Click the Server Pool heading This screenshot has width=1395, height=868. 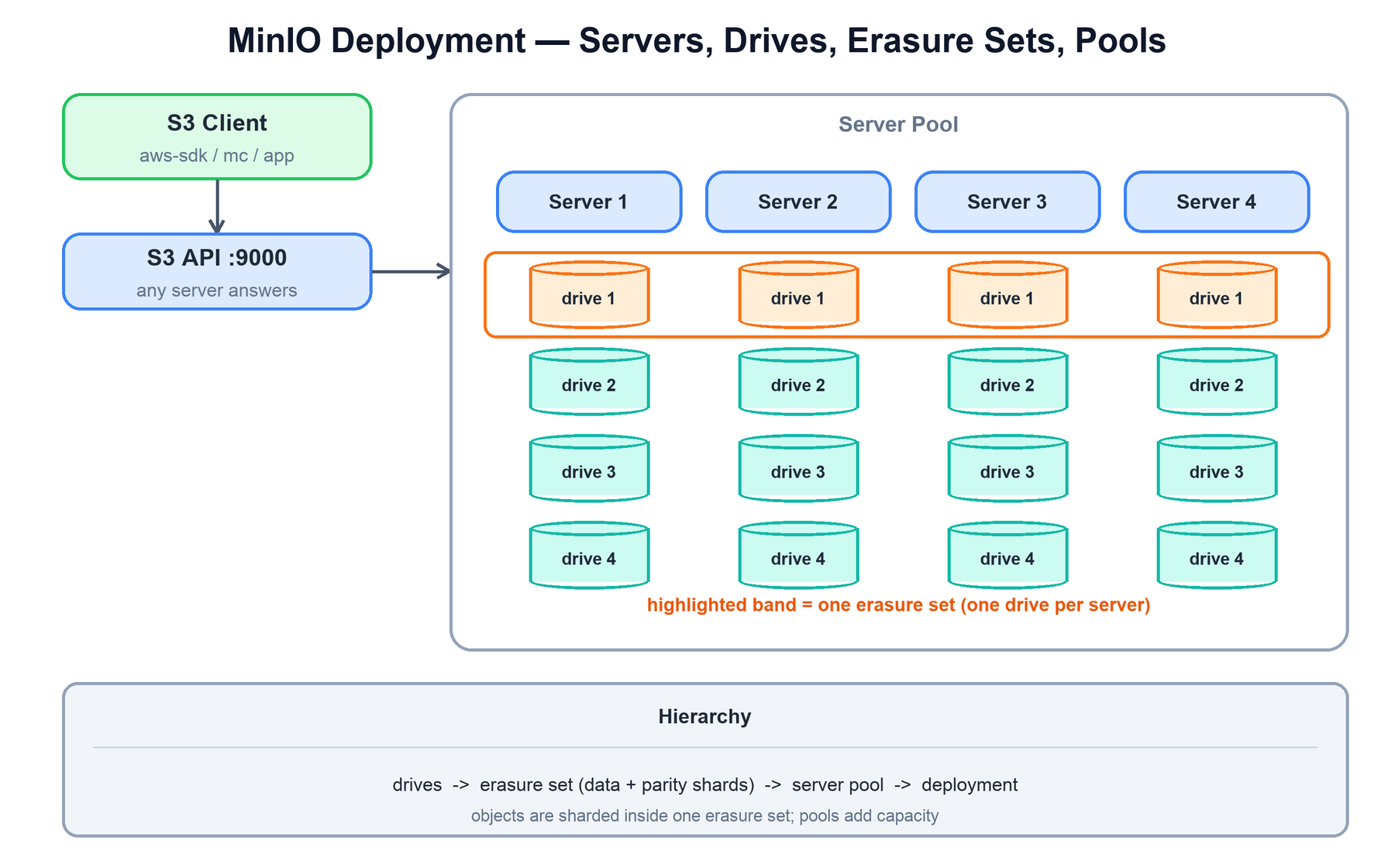899,125
